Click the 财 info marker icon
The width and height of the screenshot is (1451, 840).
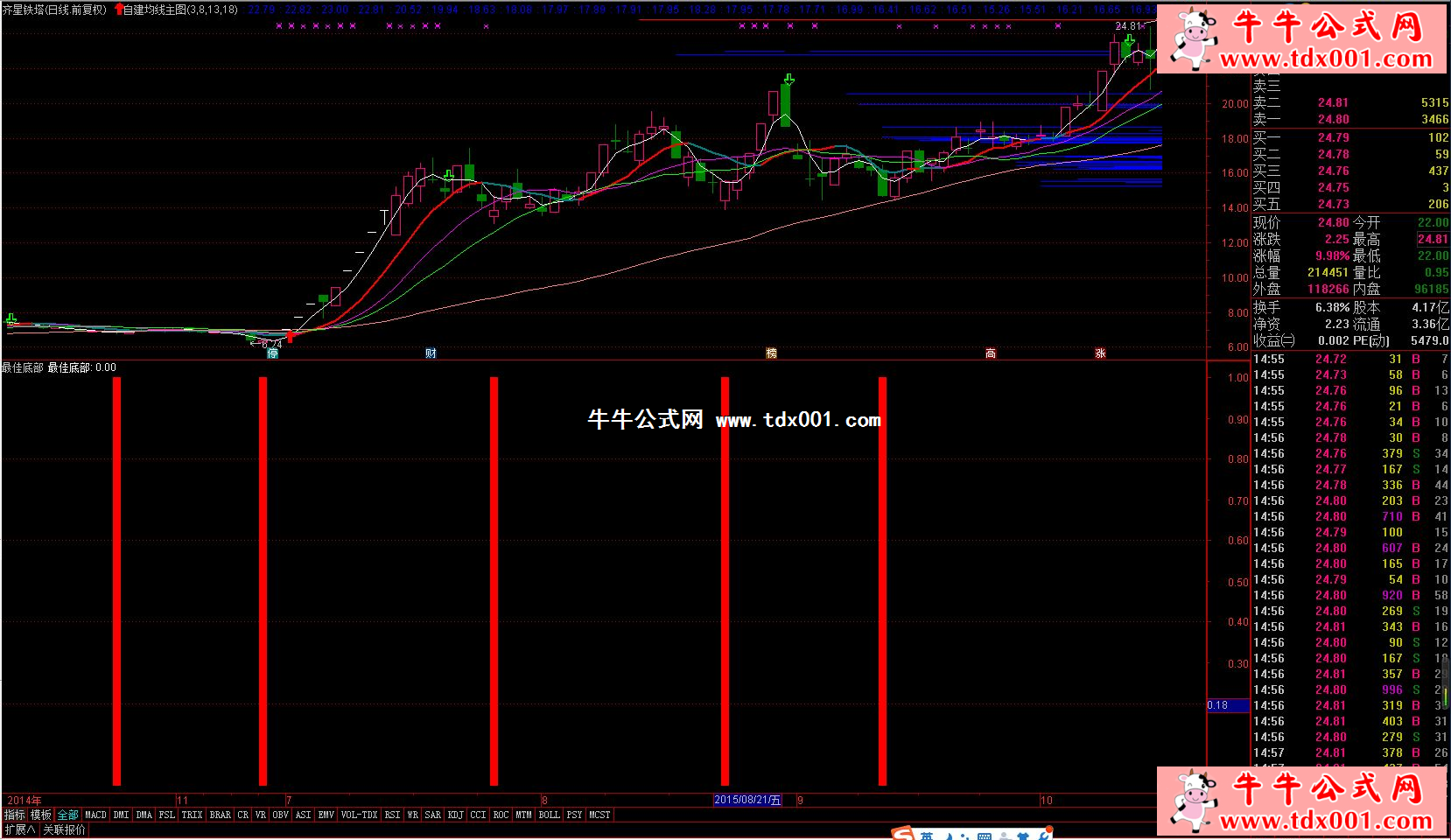coord(431,353)
